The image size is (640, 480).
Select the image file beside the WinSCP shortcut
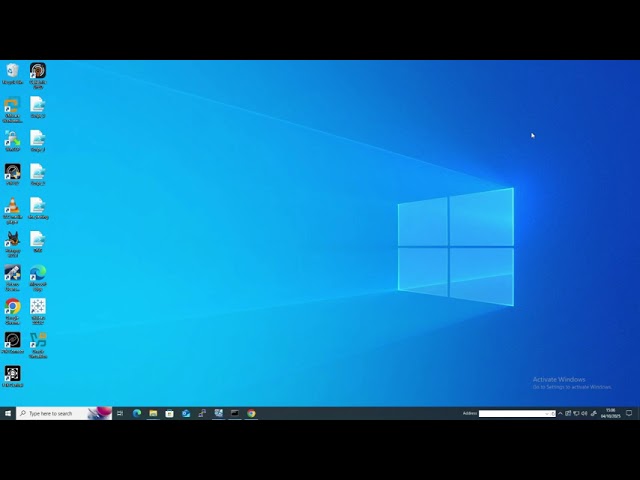point(38,141)
